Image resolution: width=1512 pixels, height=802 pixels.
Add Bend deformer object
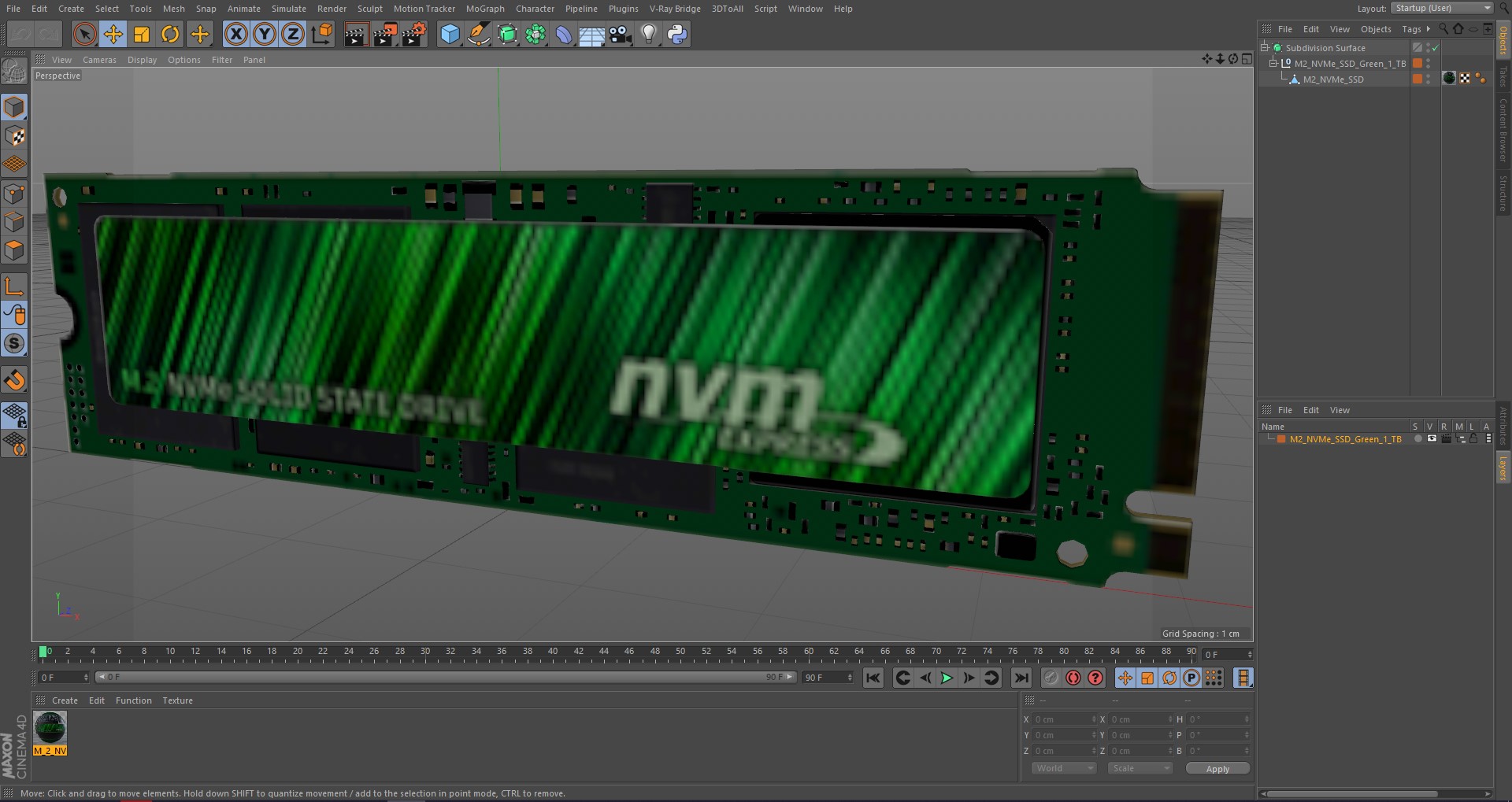click(564, 34)
